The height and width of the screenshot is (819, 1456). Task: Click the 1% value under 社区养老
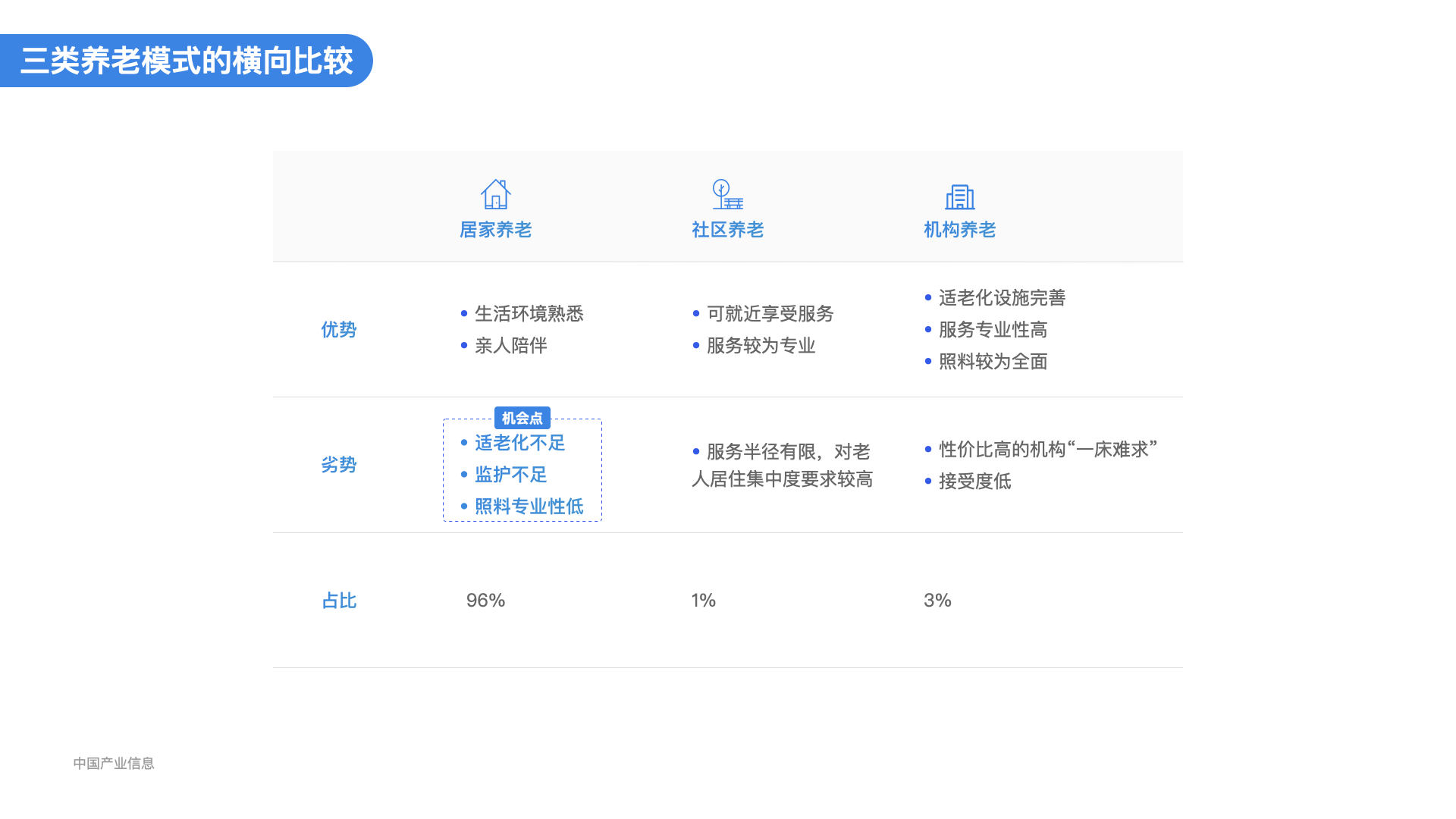coord(703,601)
